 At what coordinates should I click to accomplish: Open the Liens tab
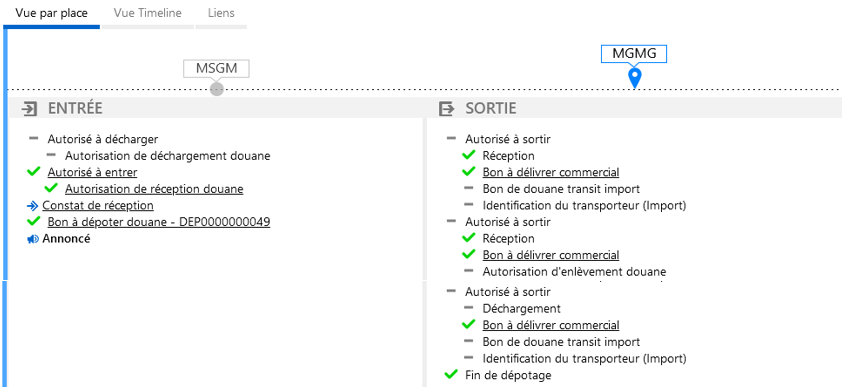tap(221, 13)
